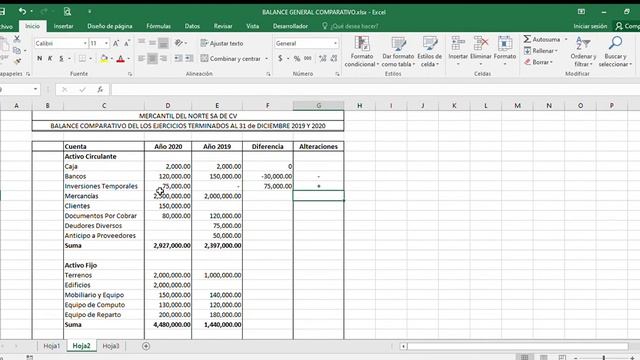The width and height of the screenshot is (640, 360).
Task: Open Formato condicional menu
Action: click(362, 51)
